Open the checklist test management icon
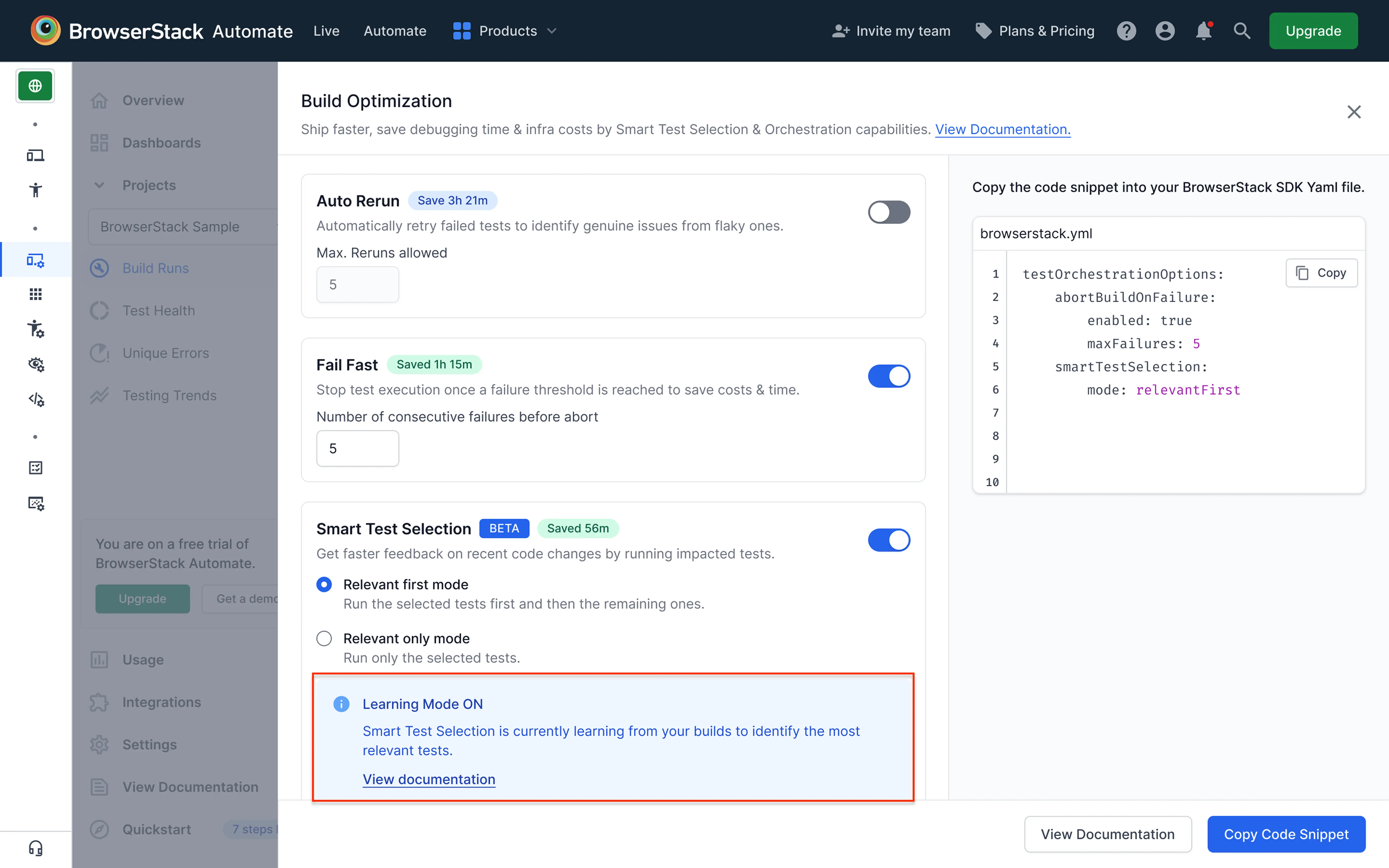 pyautogui.click(x=36, y=468)
